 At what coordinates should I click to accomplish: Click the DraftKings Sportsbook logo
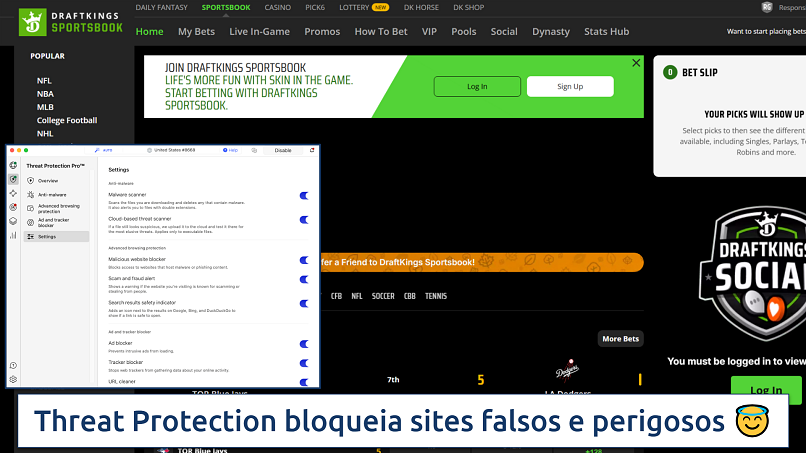tap(71, 21)
